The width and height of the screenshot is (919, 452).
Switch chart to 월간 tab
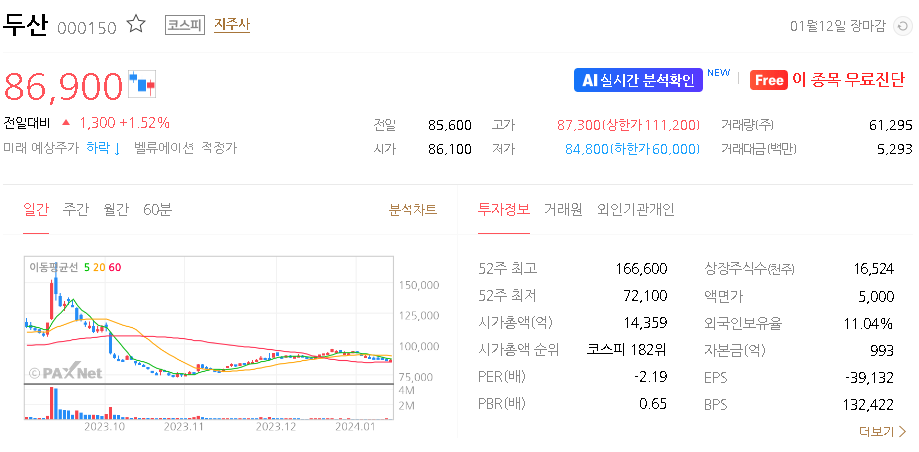click(x=115, y=210)
